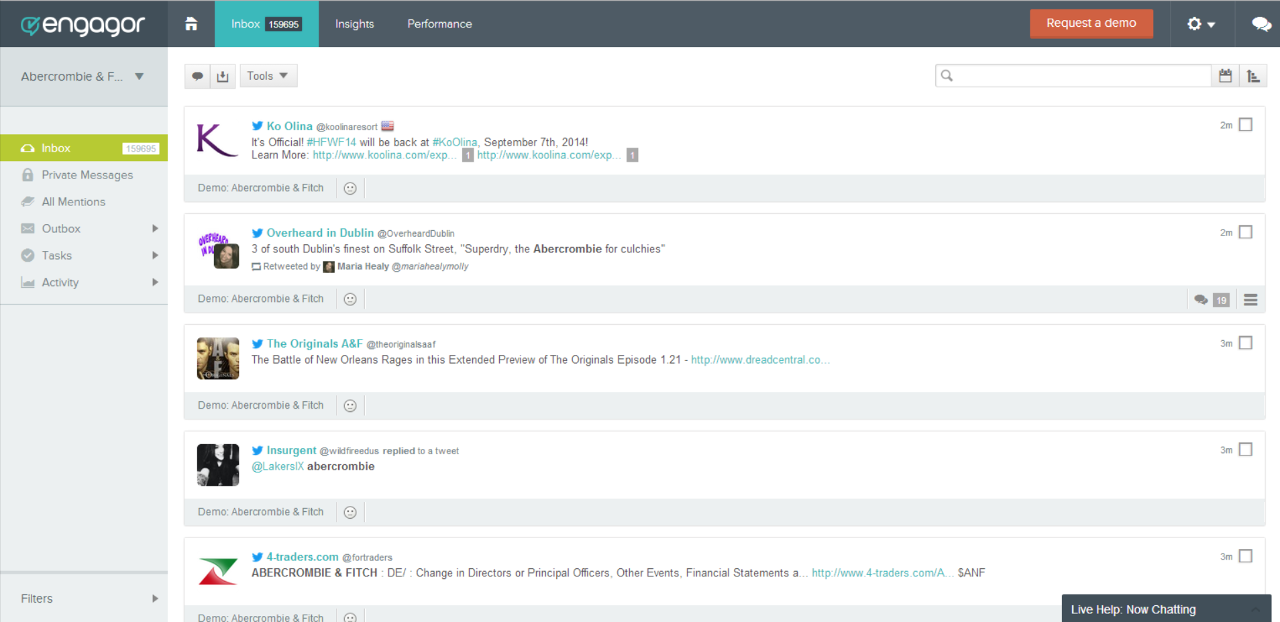Click the speech bubble icon left of Tools
This screenshot has height=622, width=1280.
pos(198,76)
